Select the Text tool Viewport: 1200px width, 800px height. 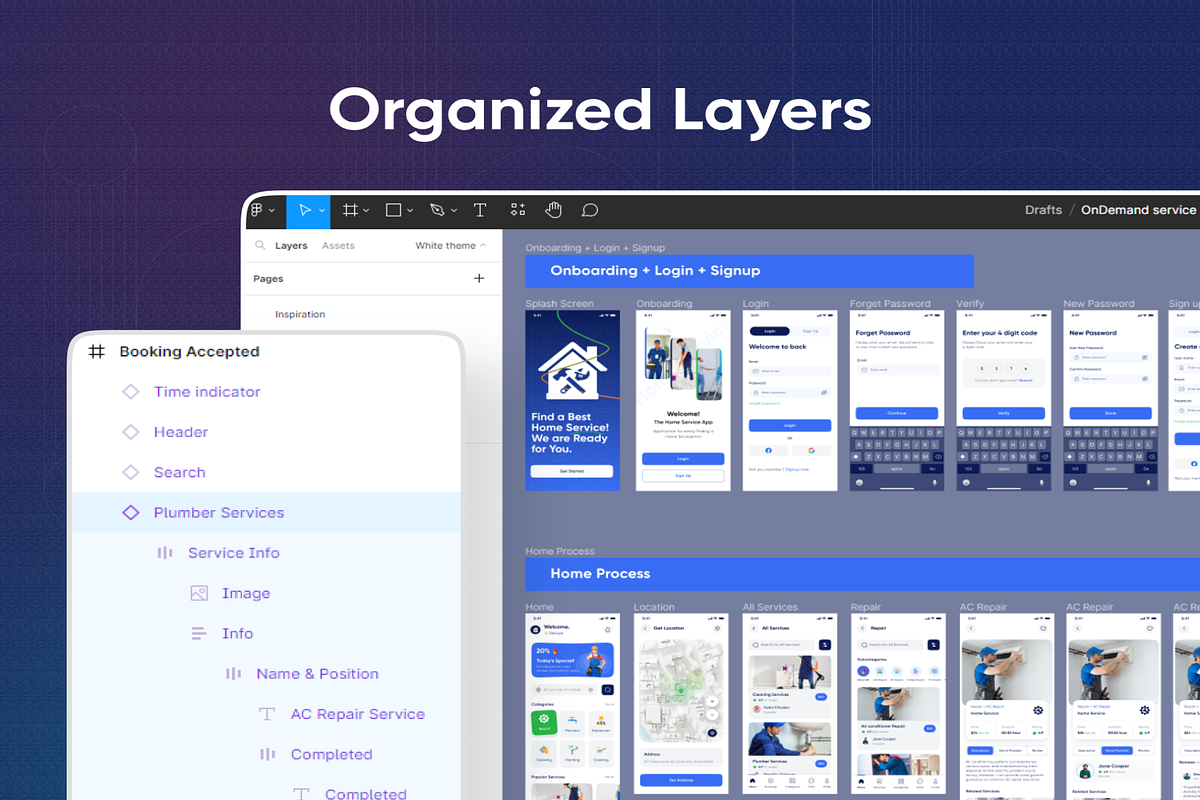[x=480, y=210]
